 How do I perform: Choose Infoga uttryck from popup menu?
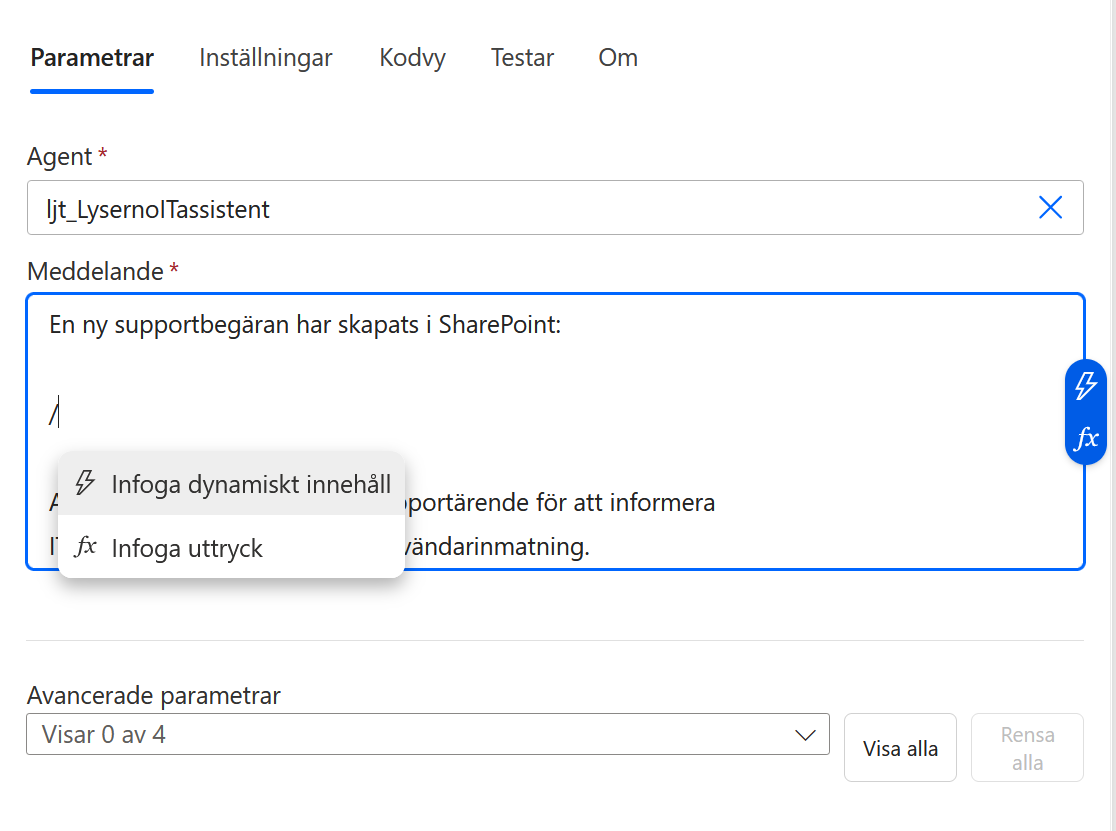pyautogui.click(x=231, y=547)
